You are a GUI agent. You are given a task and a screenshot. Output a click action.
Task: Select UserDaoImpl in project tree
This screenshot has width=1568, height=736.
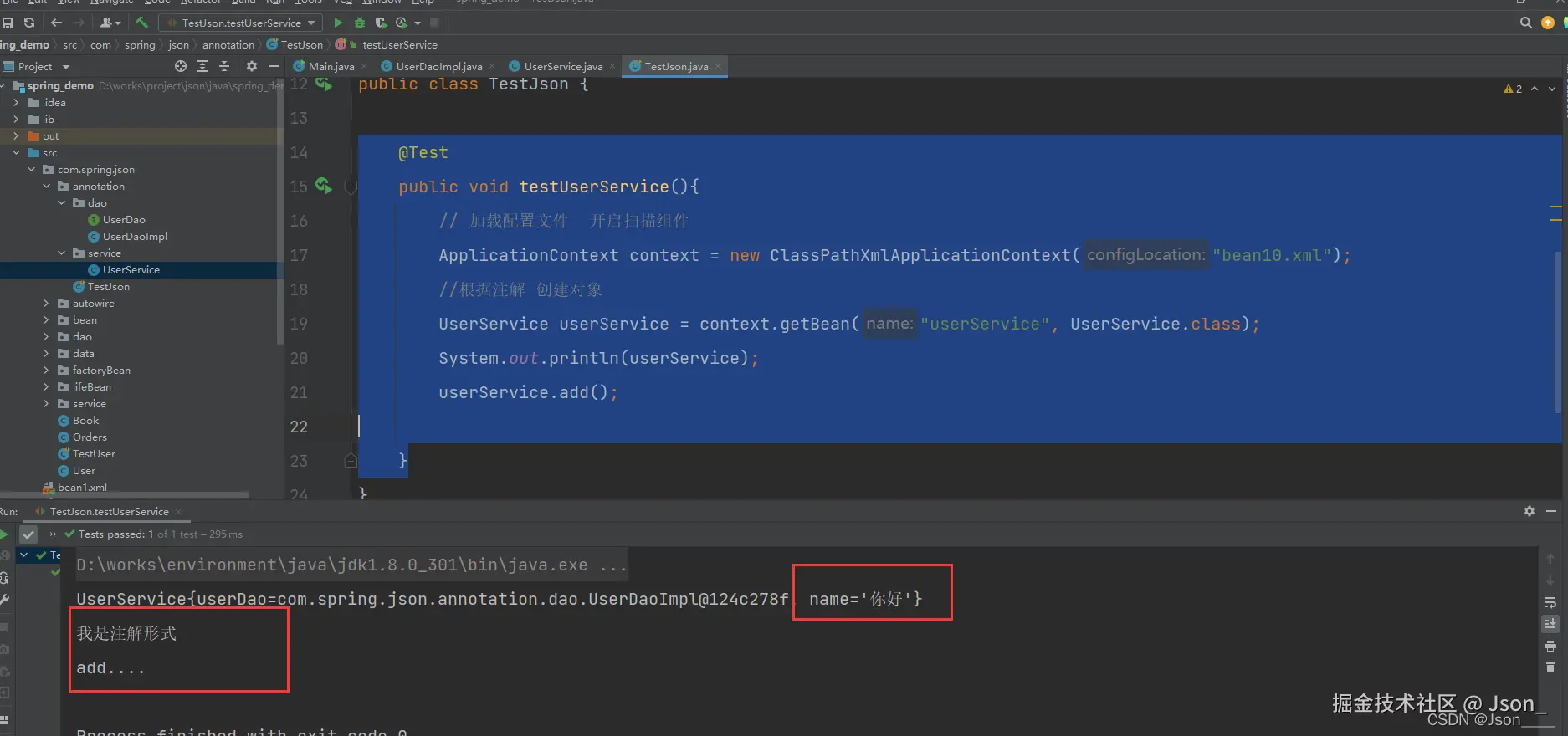(134, 236)
